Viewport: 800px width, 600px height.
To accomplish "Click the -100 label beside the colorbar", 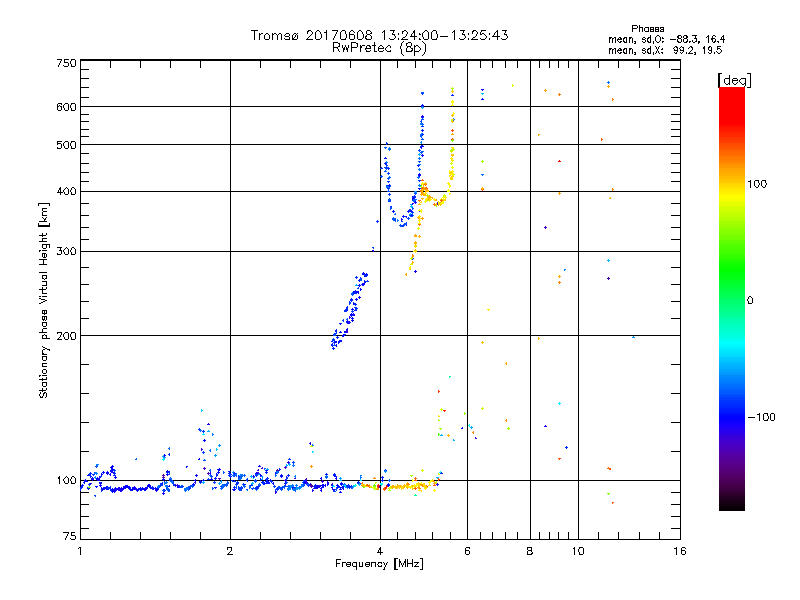I will coord(764,417).
